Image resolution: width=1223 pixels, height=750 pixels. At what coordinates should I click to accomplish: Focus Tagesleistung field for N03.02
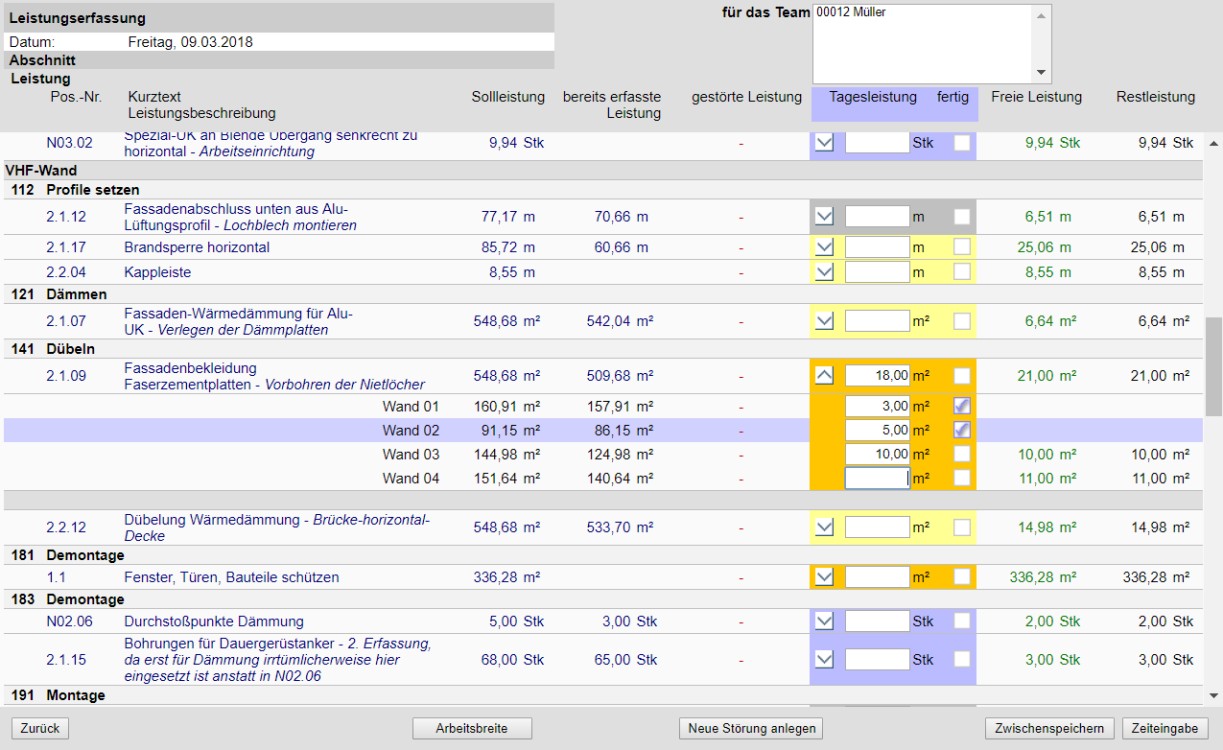click(877, 143)
